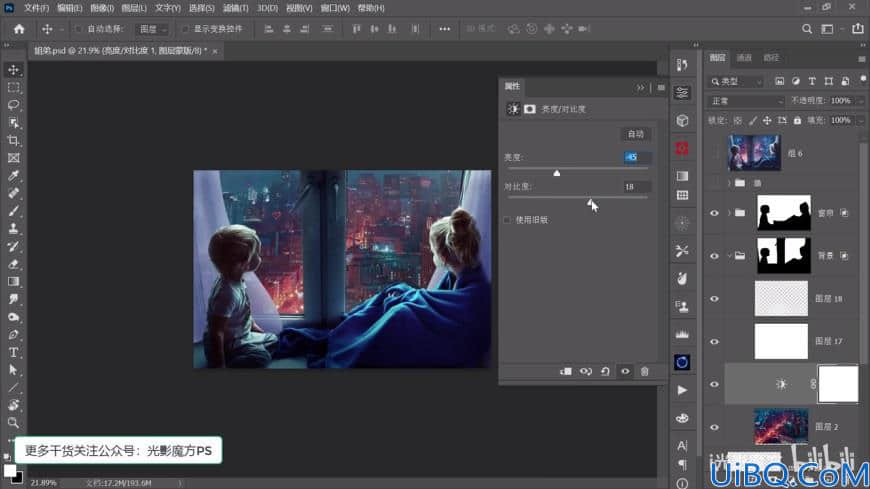This screenshot has height=489, width=870.
Task: Select the Brush tool
Action: pos(14,211)
